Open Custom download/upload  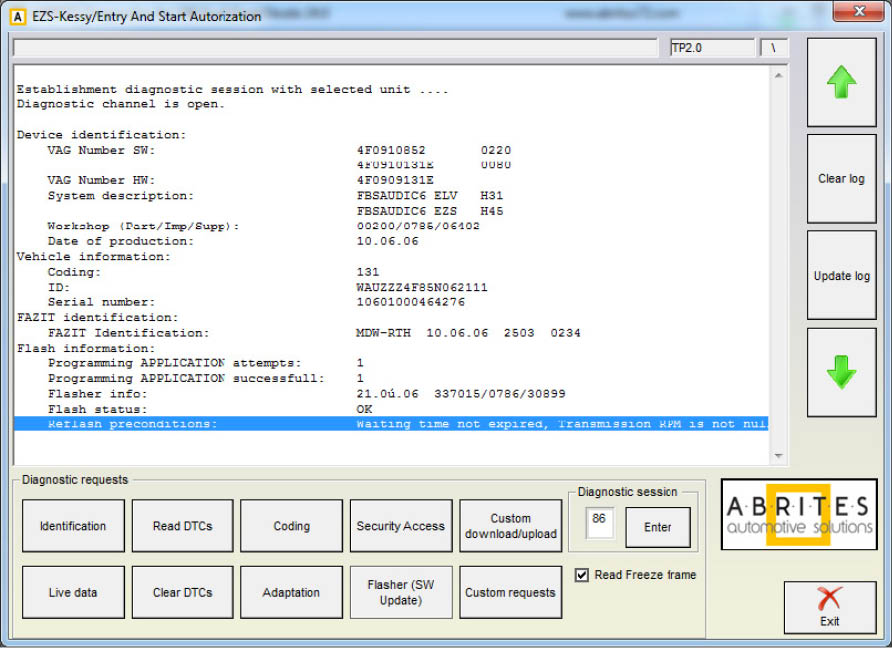pos(510,526)
